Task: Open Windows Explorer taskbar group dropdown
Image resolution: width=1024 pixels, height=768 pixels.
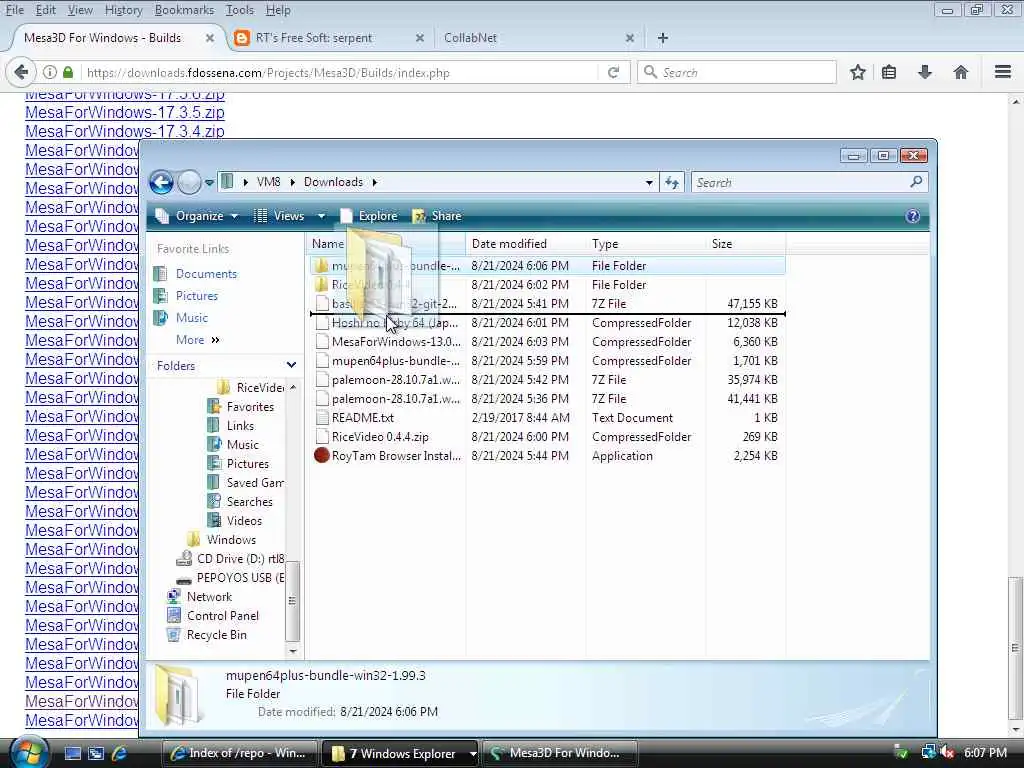Action: pos(472,754)
